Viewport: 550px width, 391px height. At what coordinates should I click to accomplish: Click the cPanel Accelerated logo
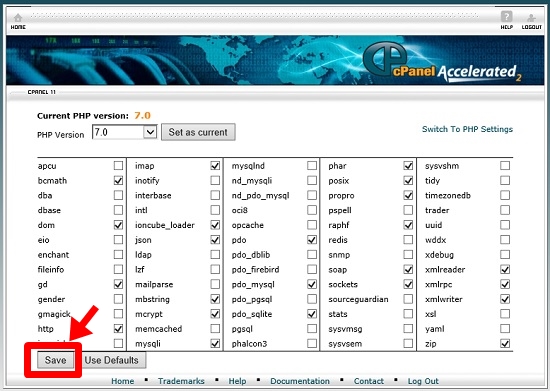[x=442, y=62]
